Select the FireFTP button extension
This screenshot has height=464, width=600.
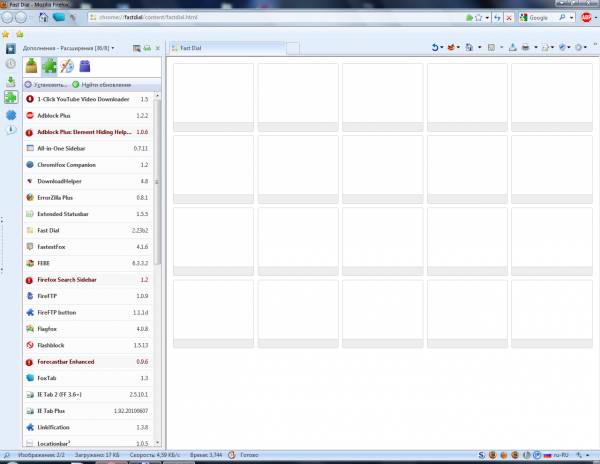(x=88, y=313)
